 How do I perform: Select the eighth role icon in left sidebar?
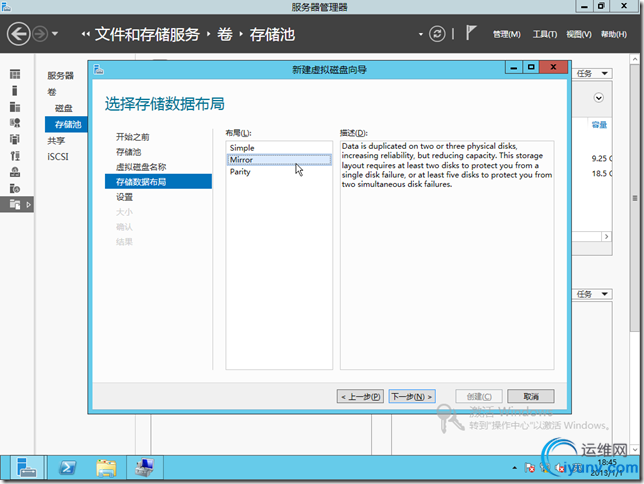(x=15, y=188)
